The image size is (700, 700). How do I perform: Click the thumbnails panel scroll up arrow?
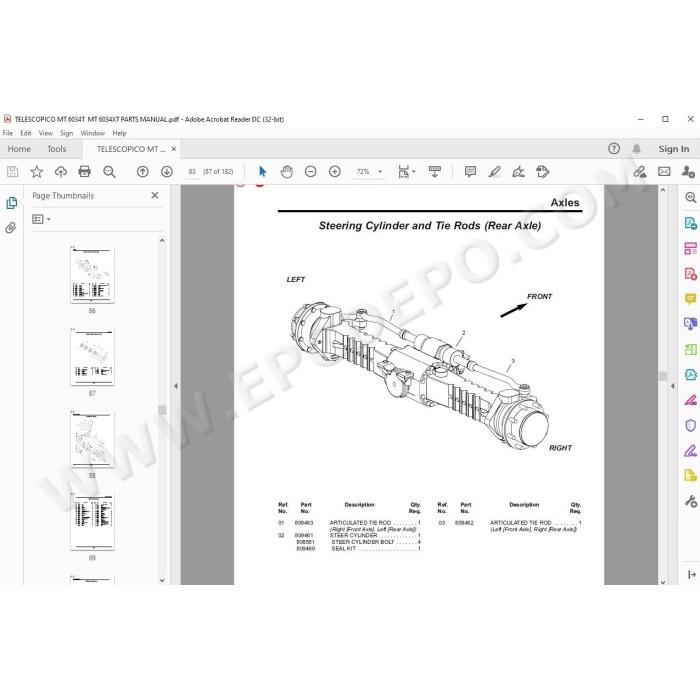coord(162,240)
